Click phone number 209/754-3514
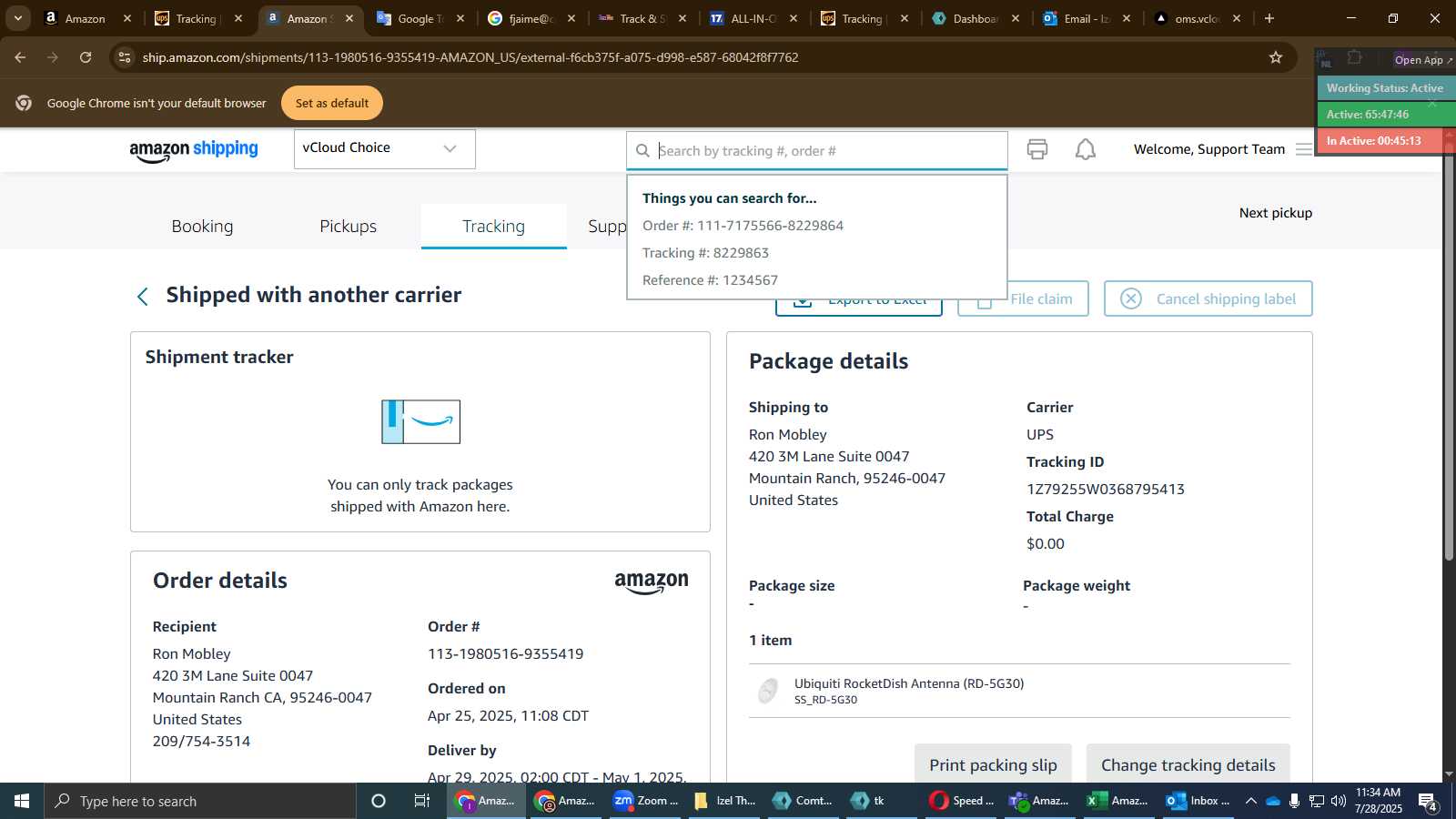This screenshot has width=1456, height=819. [201, 741]
